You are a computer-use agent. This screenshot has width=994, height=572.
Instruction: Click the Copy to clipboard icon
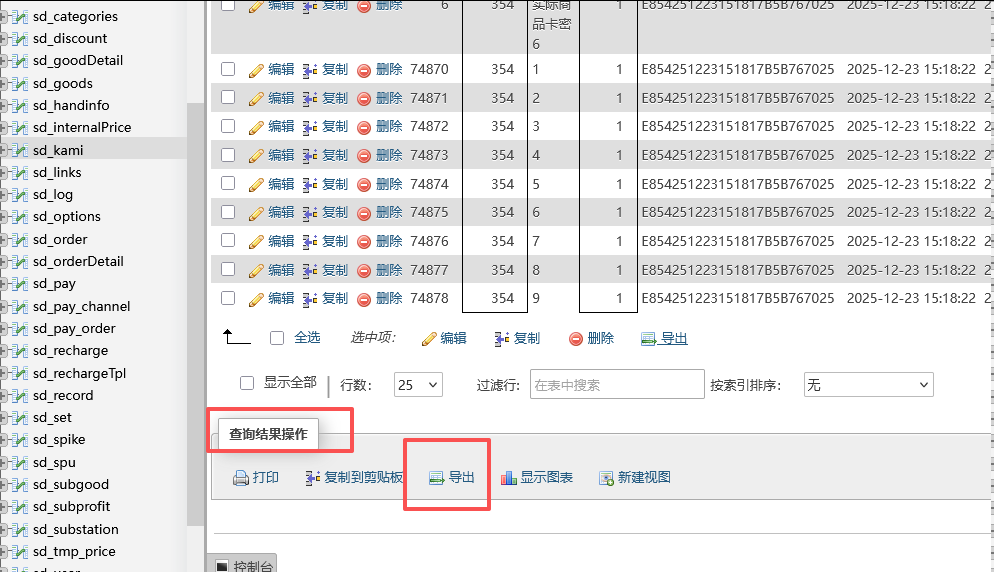pyautogui.click(x=312, y=478)
